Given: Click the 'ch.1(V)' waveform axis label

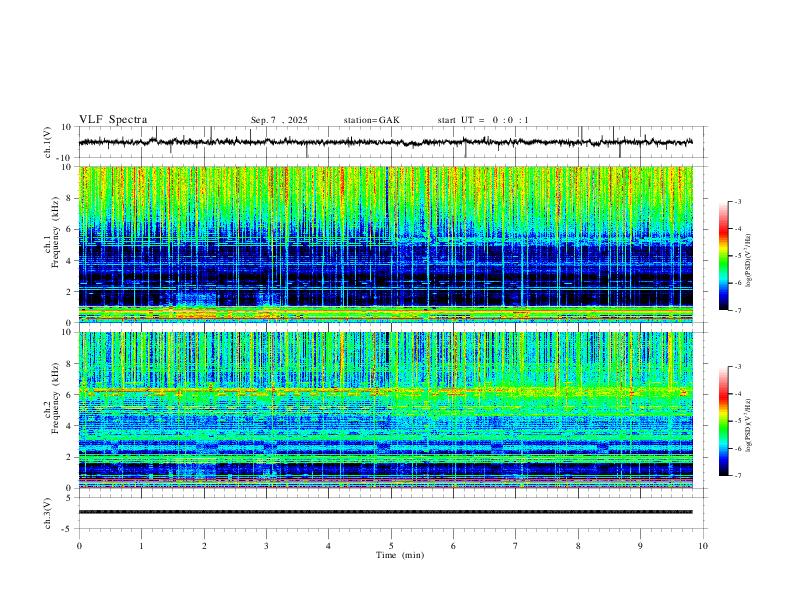Looking at the screenshot, I should (48, 142).
